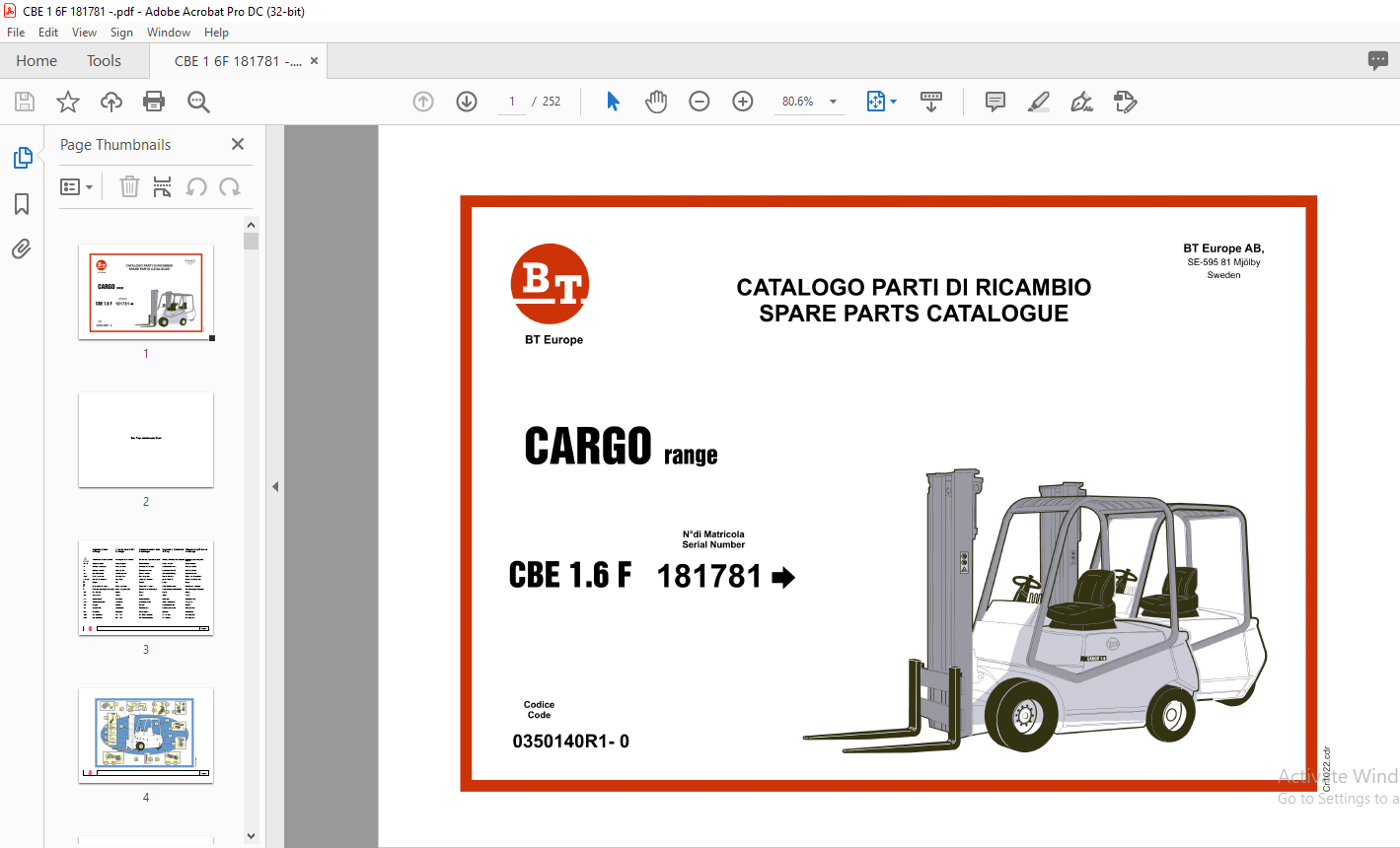Open the chat bubble comments icon
Screen dimensions: 1400x848
click(1378, 60)
